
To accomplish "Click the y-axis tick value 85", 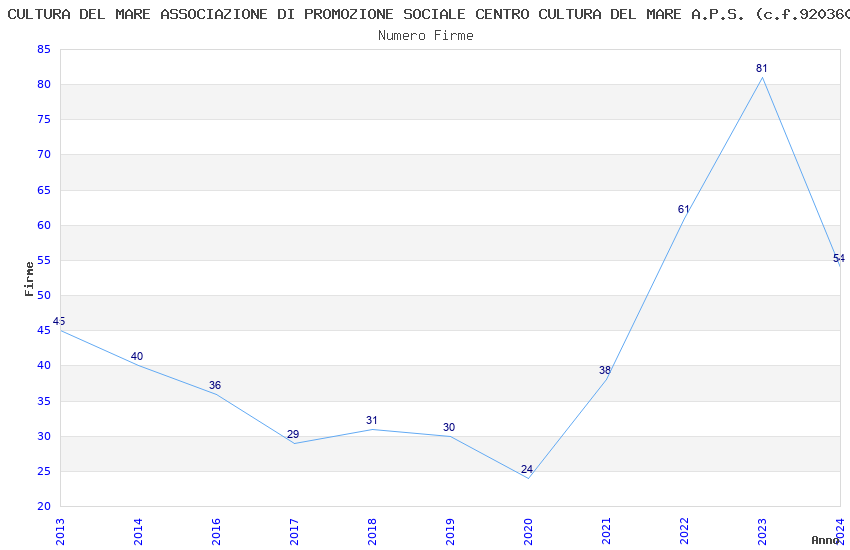I will tap(44, 49).
